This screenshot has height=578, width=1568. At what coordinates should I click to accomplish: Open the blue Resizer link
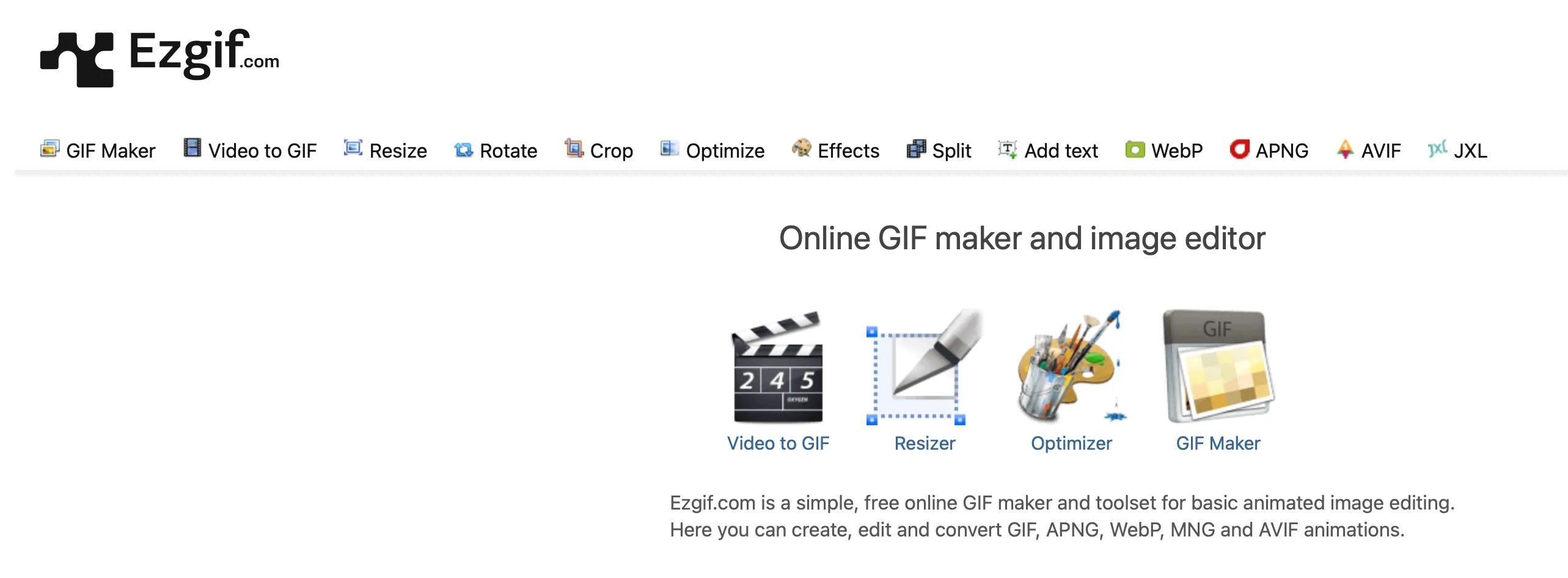click(x=925, y=444)
